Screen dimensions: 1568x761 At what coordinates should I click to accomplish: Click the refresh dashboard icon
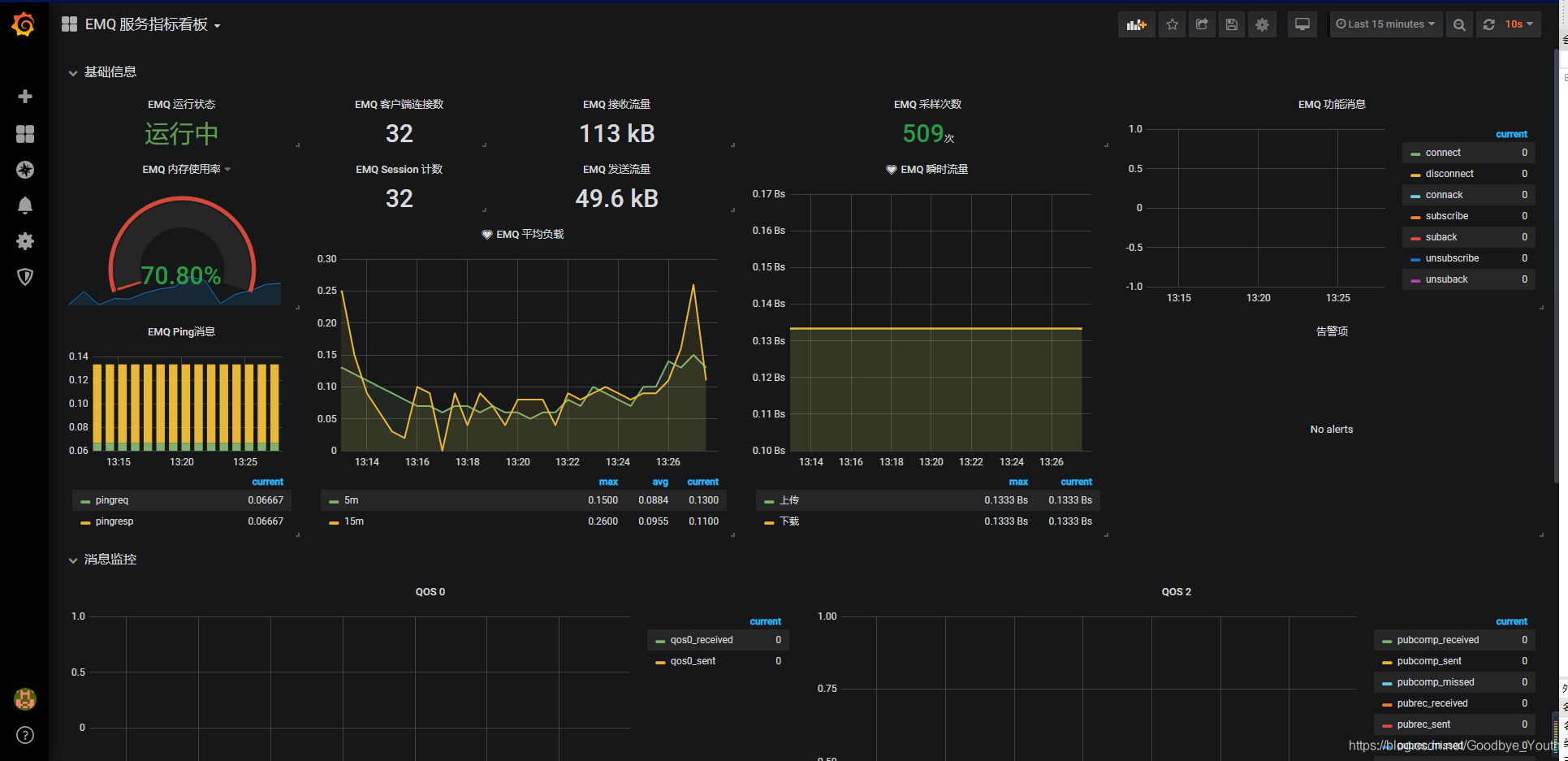coord(1489,24)
